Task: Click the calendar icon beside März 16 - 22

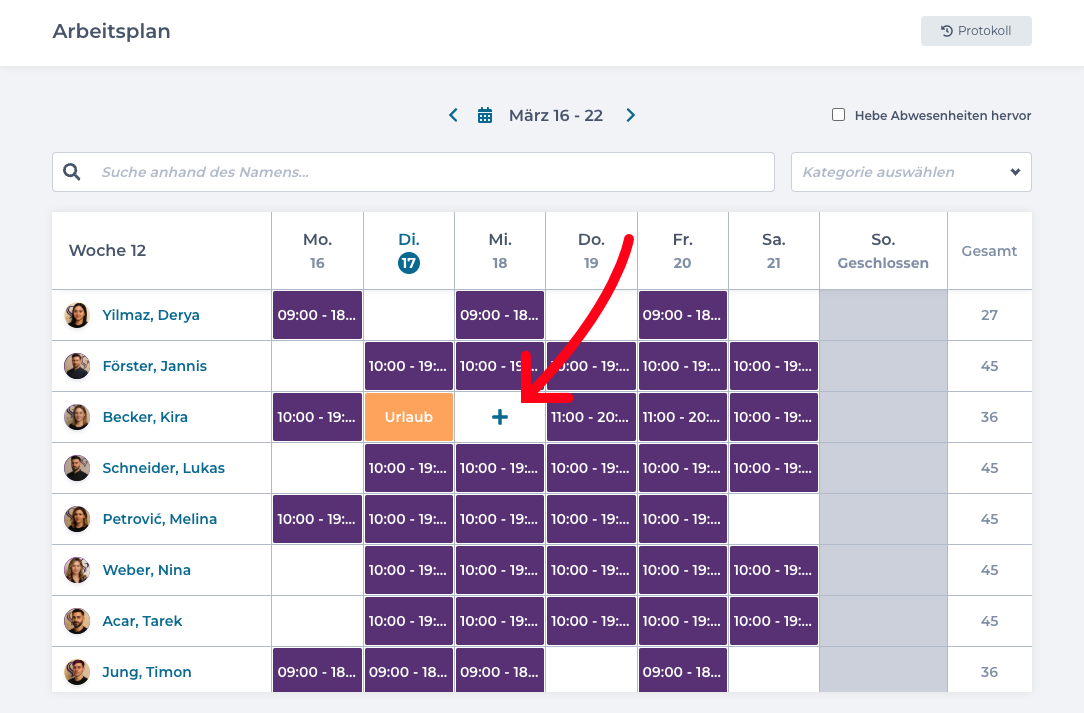Action: tap(485, 116)
